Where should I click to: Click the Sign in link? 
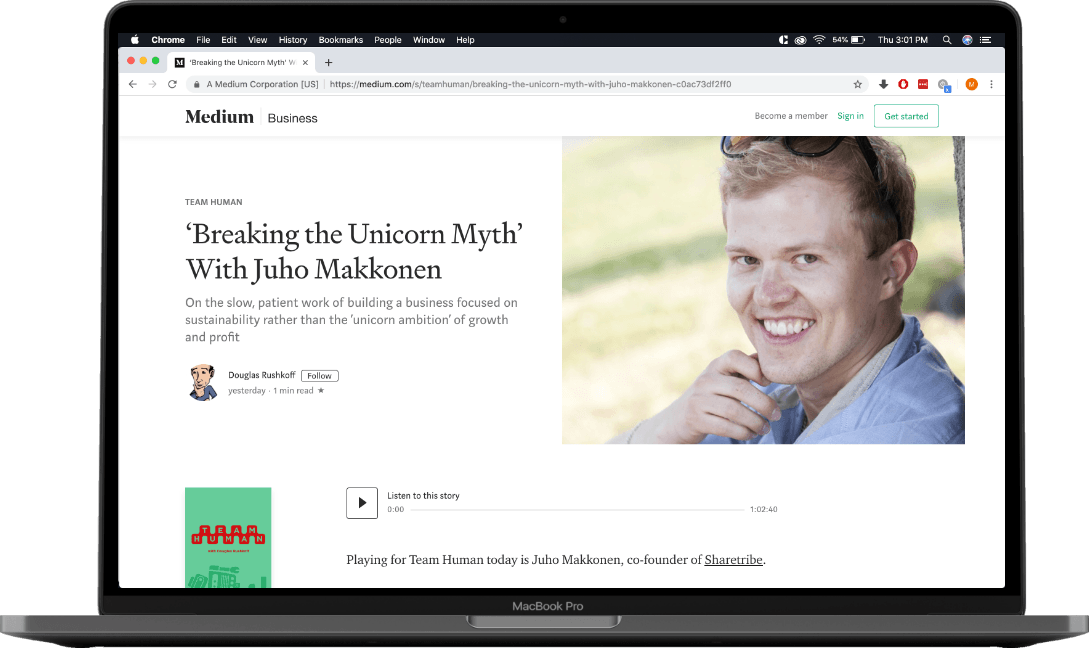click(x=850, y=117)
